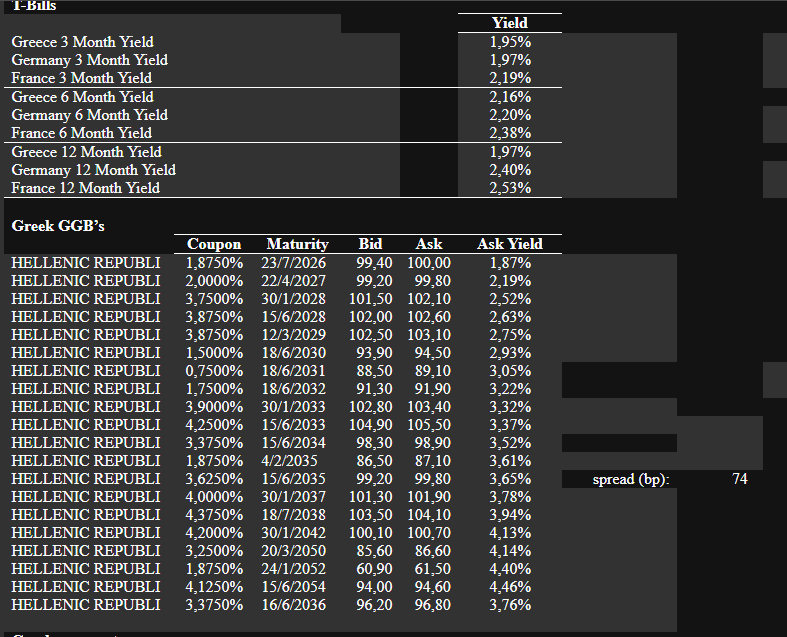The width and height of the screenshot is (787, 637).
Task: Click the Yield header above the T-Bills values
Action: click(510, 23)
